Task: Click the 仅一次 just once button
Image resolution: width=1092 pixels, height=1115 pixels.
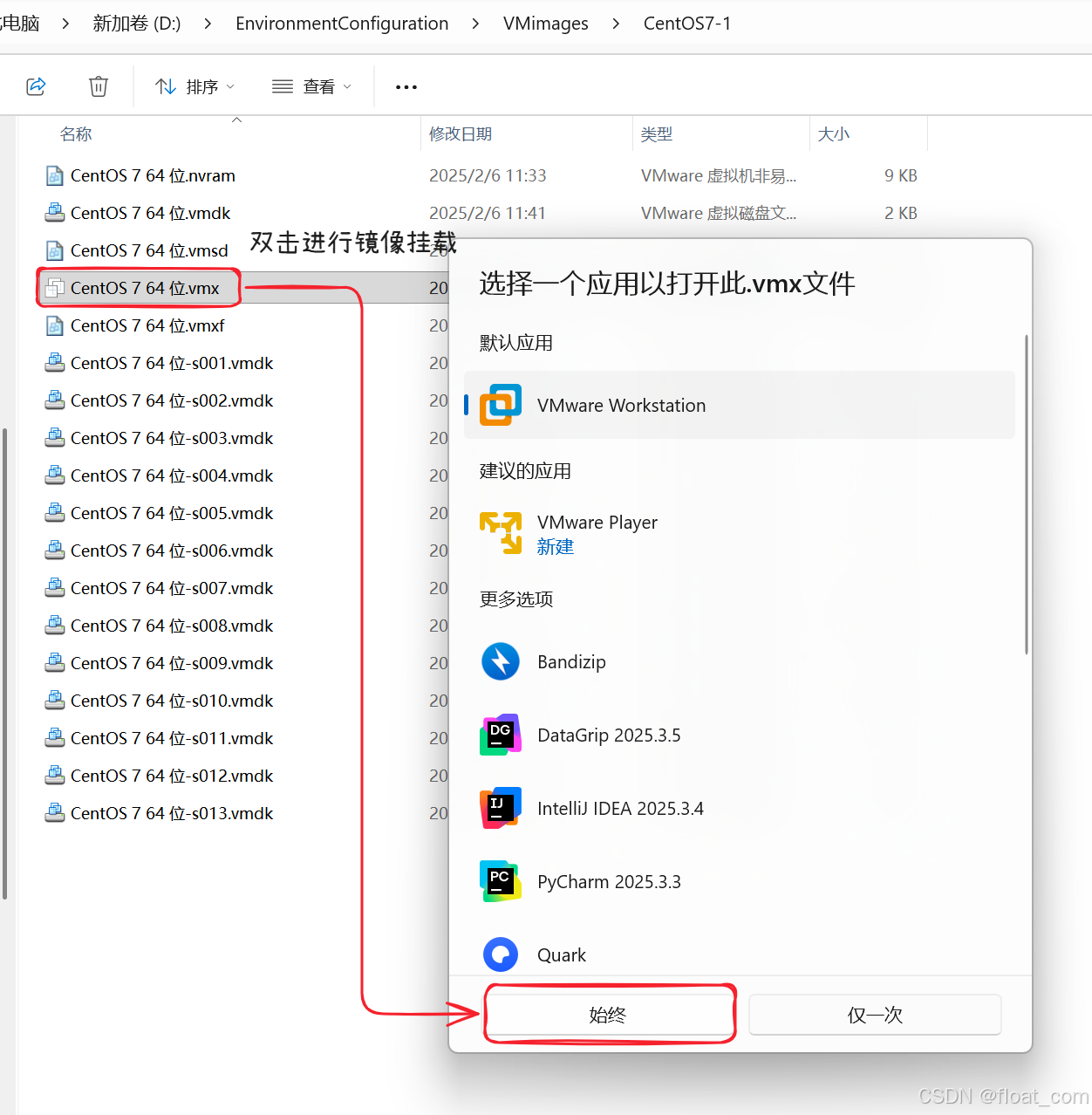Action: click(x=875, y=1015)
